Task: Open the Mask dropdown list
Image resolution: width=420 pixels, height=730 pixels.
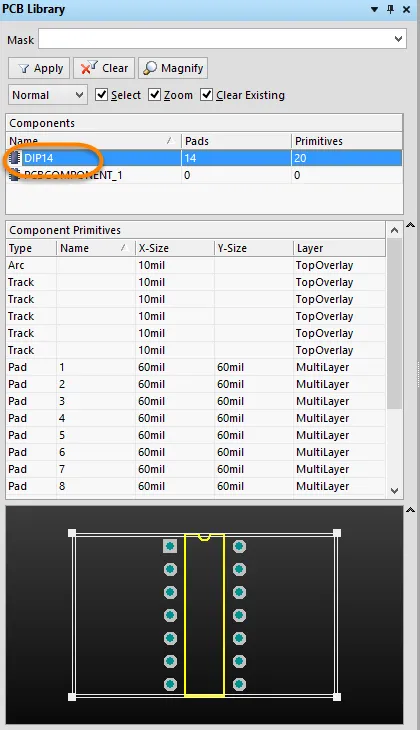Action: pyautogui.click(x=398, y=39)
